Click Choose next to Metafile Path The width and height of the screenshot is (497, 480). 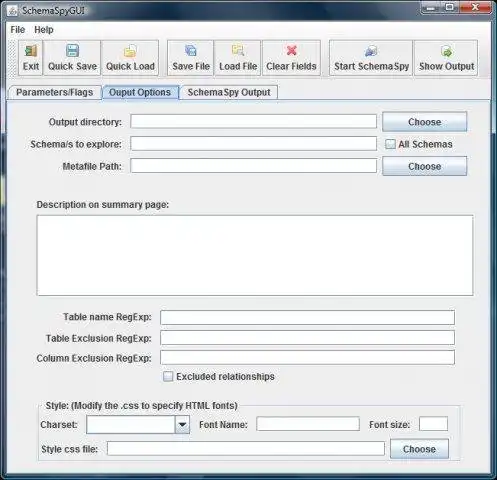click(424, 166)
